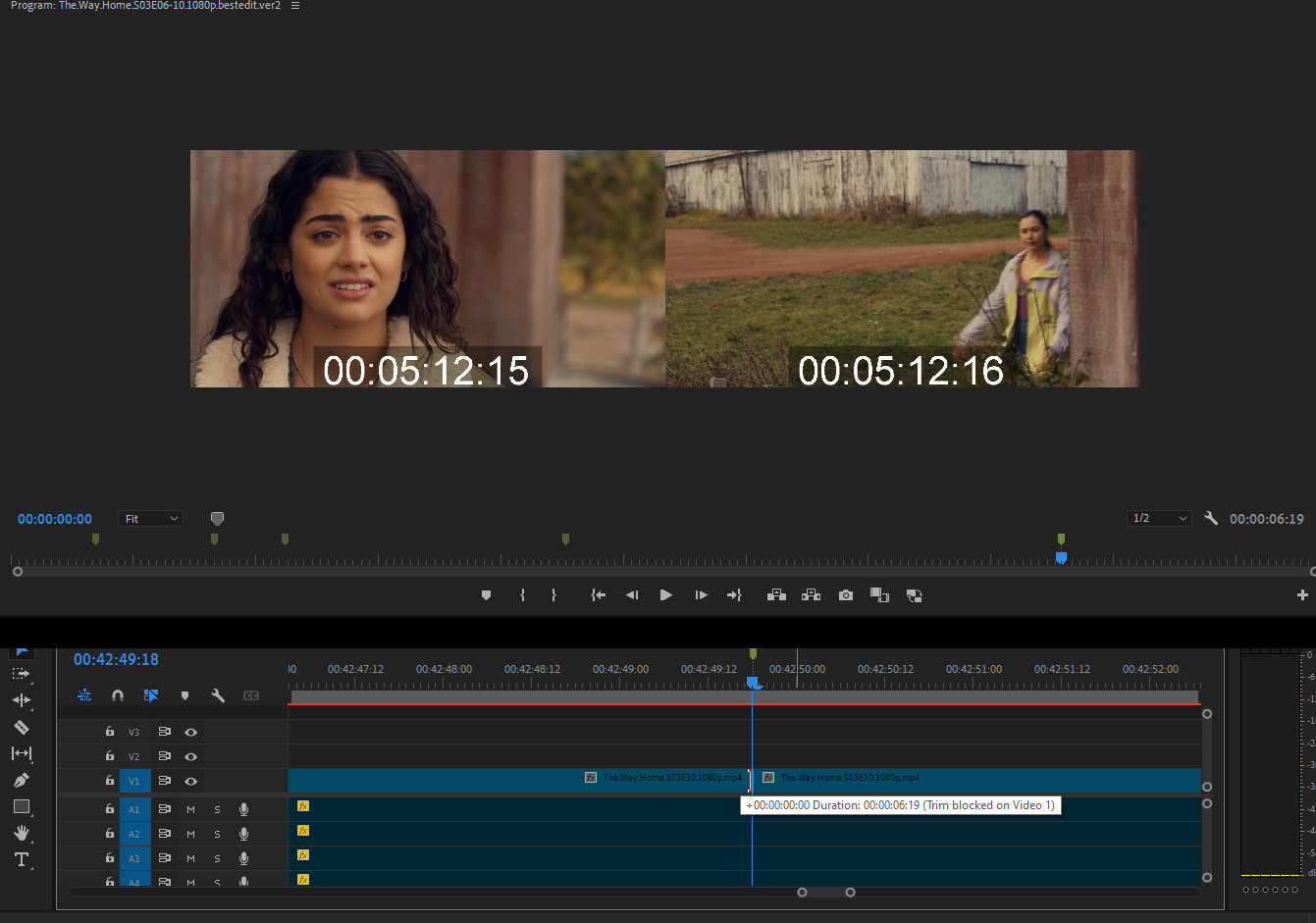Open Program monitor wrench settings
1316x923 pixels.
[1211, 518]
